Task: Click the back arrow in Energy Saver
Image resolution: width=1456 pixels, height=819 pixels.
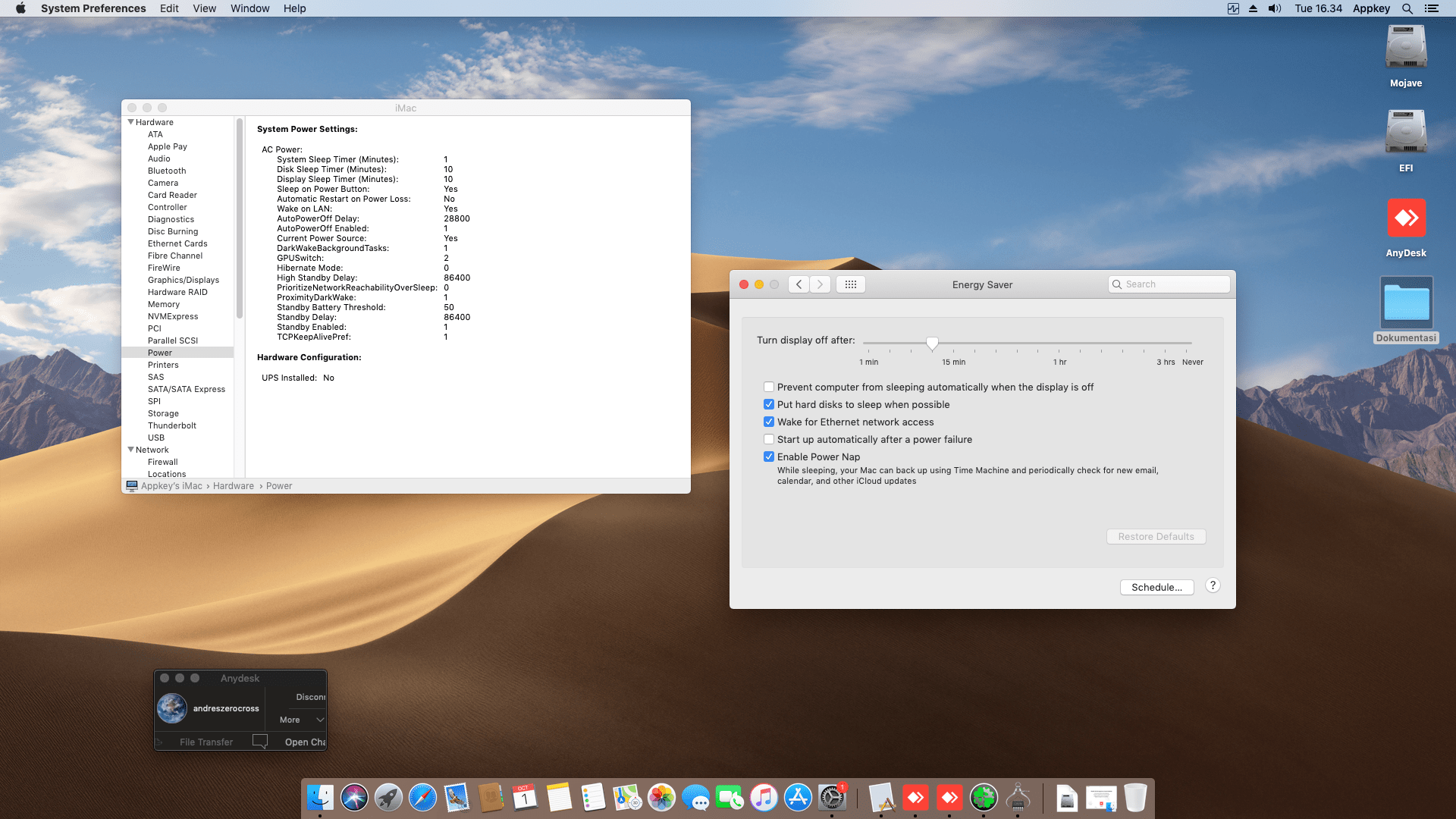Action: pos(799,284)
